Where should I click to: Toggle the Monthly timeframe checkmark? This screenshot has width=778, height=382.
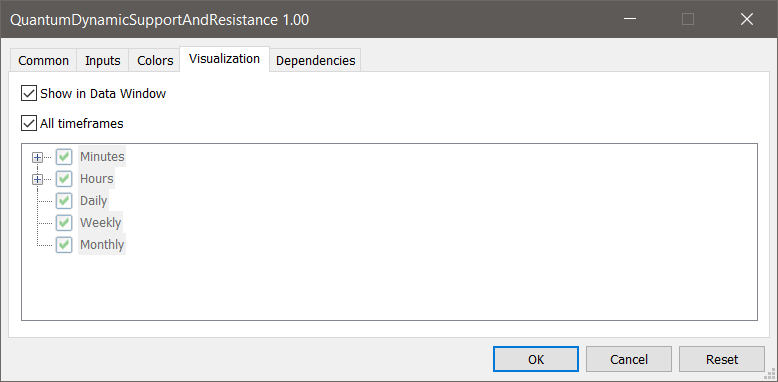[x=64, y=245]
